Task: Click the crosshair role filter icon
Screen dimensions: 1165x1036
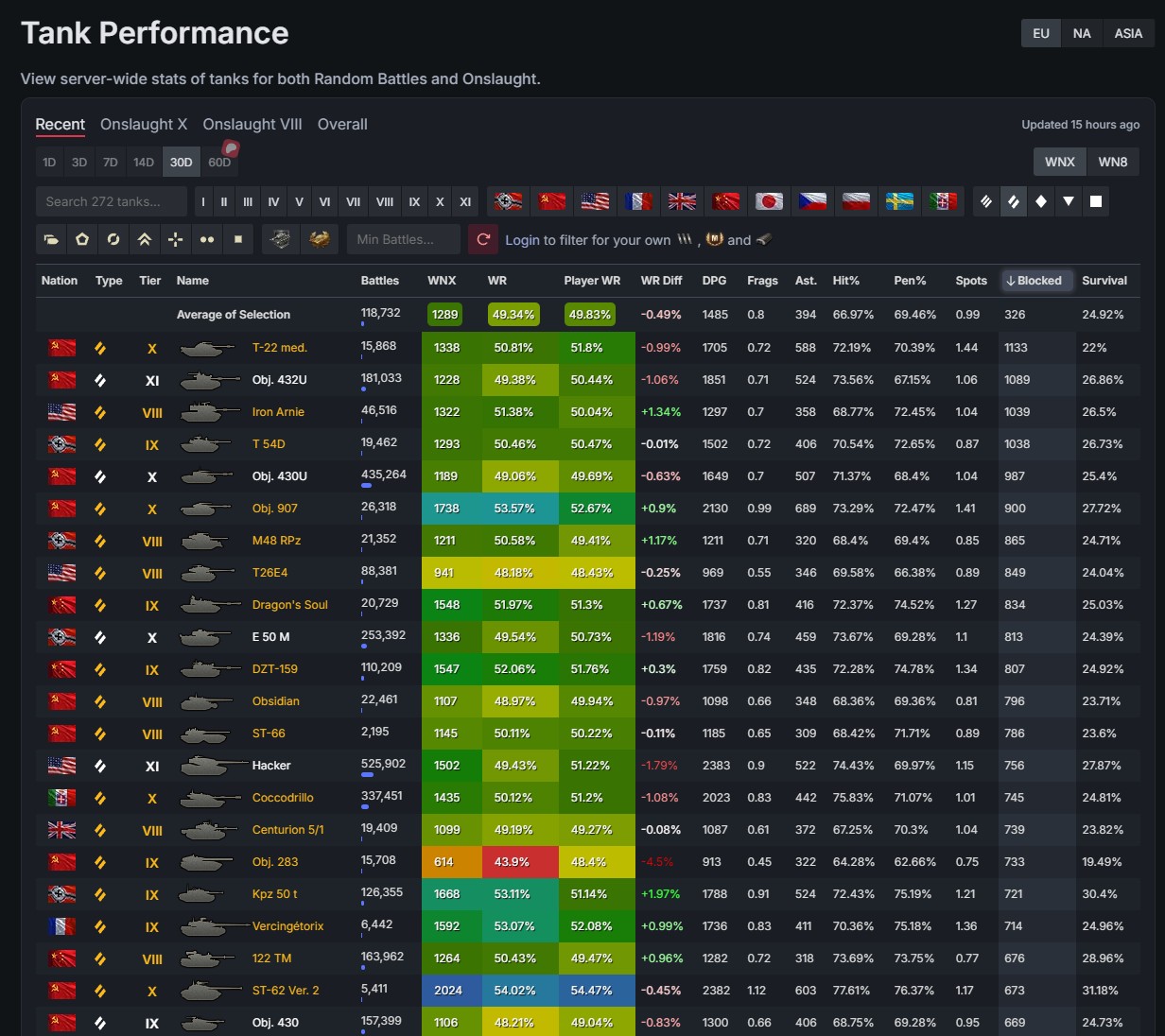Action: (176, 239)
